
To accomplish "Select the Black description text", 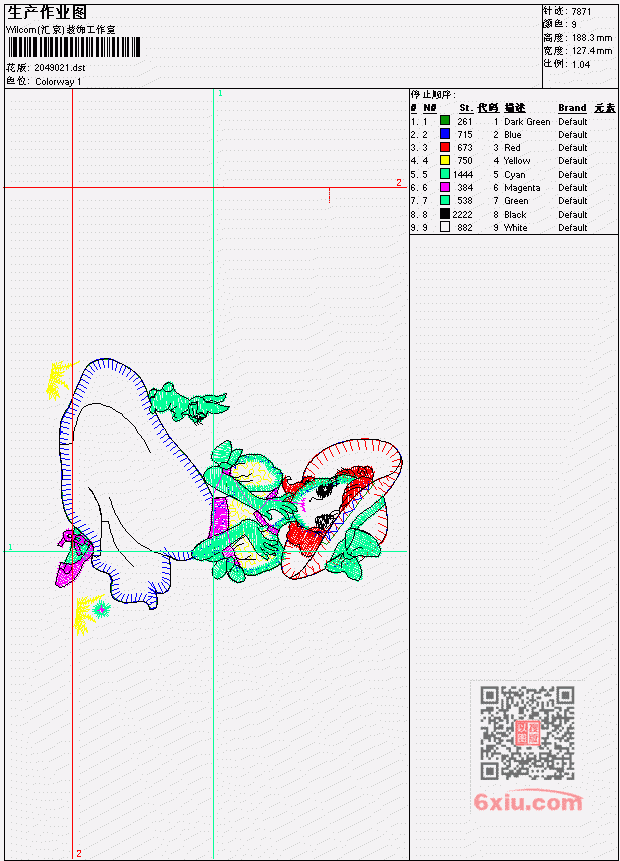I will point(515,215).
